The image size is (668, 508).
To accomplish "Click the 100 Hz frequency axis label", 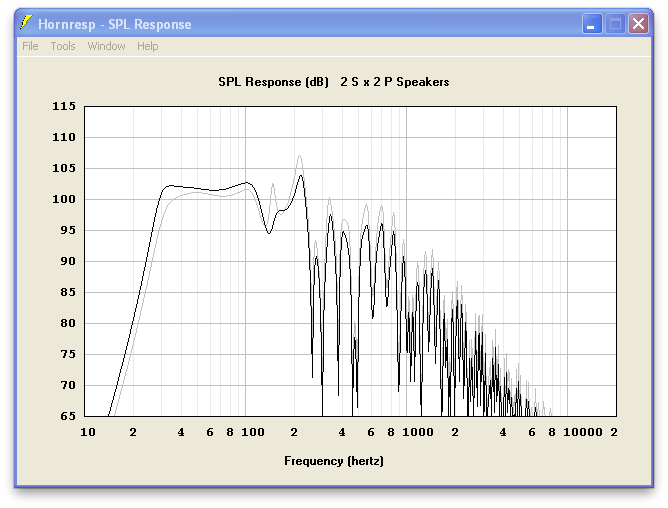I will pos(253,432).
